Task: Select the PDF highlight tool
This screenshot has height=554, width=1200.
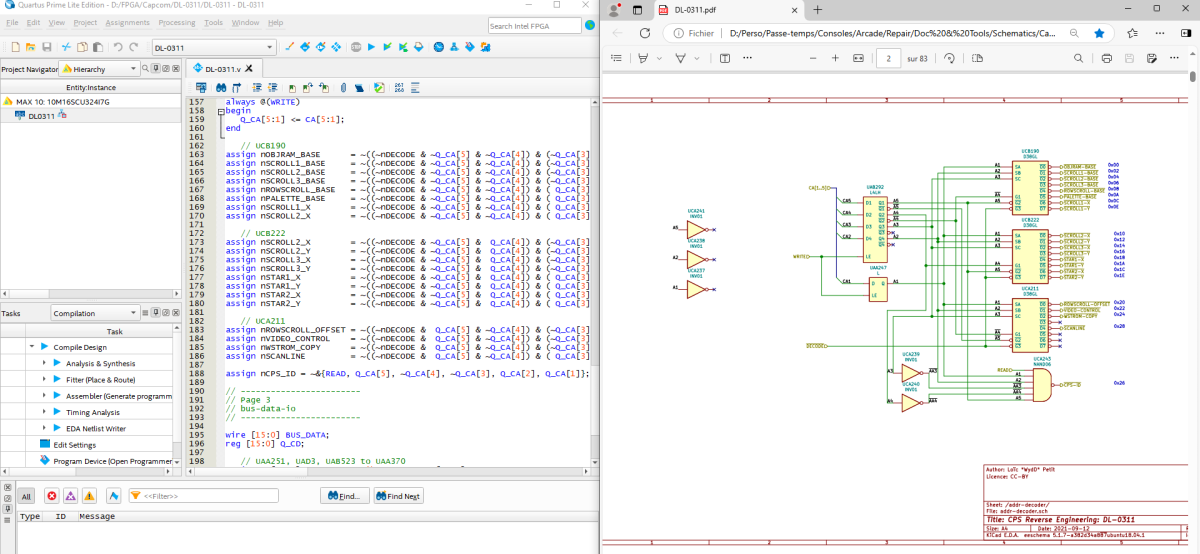Action: tap(643, 58)
